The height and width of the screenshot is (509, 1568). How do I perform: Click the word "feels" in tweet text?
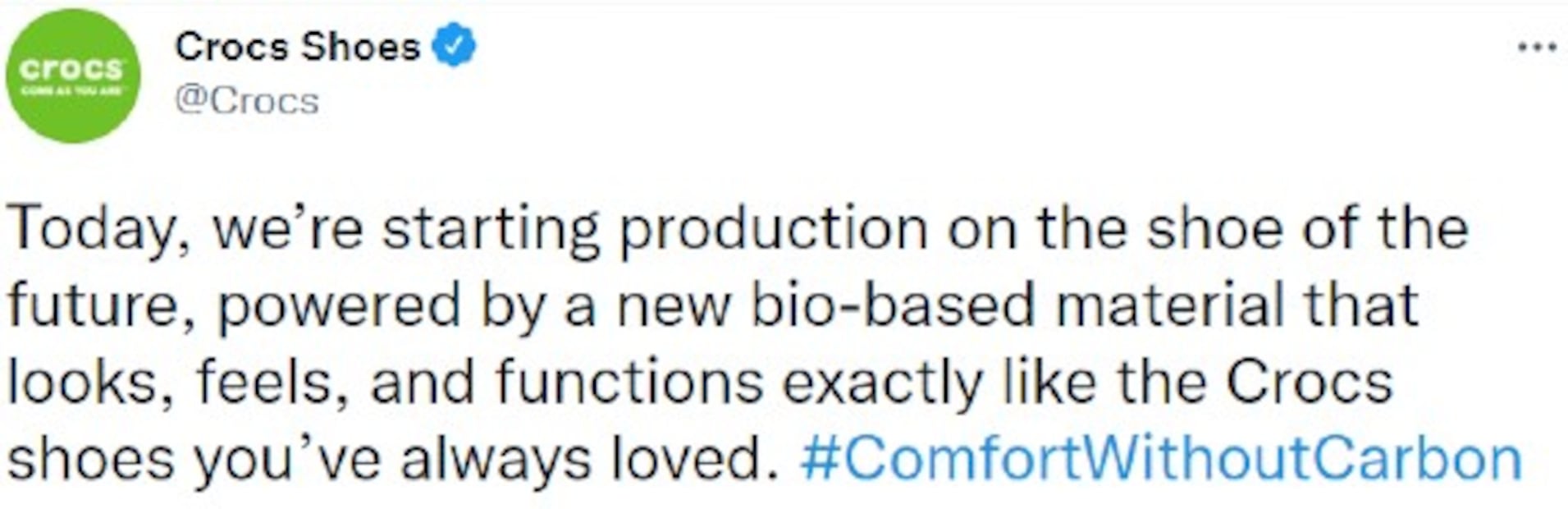pos(271,382)
